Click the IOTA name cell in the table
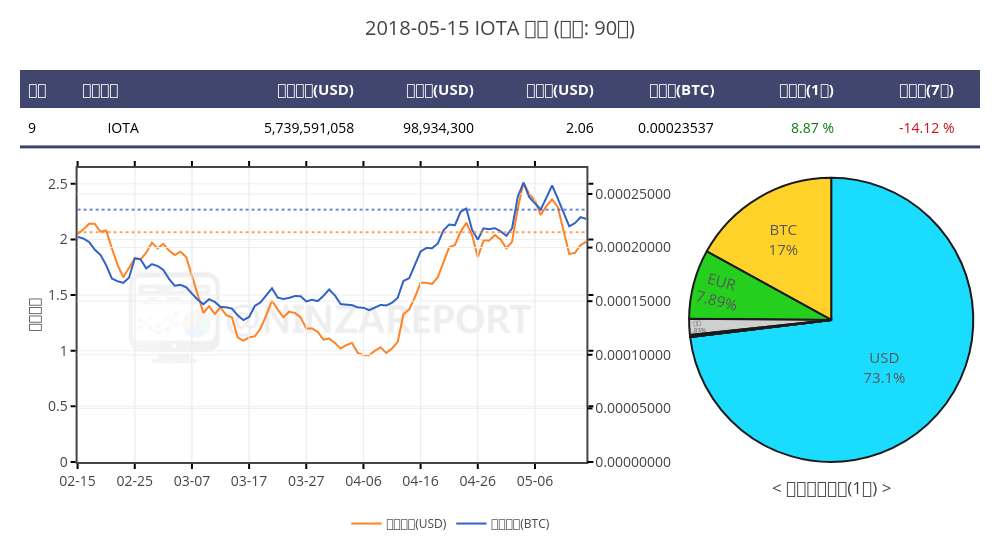The width and height of the screenshot is (1000, 550). pos(123,128)
